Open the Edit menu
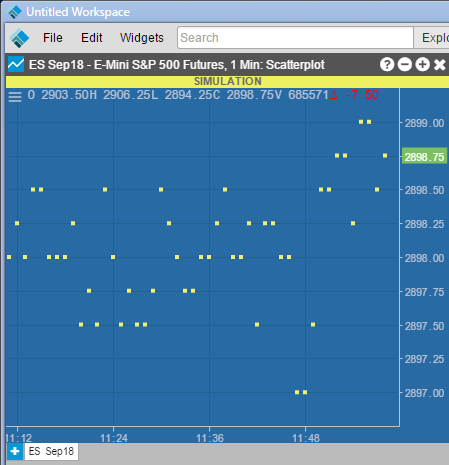 click(x=92, y=38)
